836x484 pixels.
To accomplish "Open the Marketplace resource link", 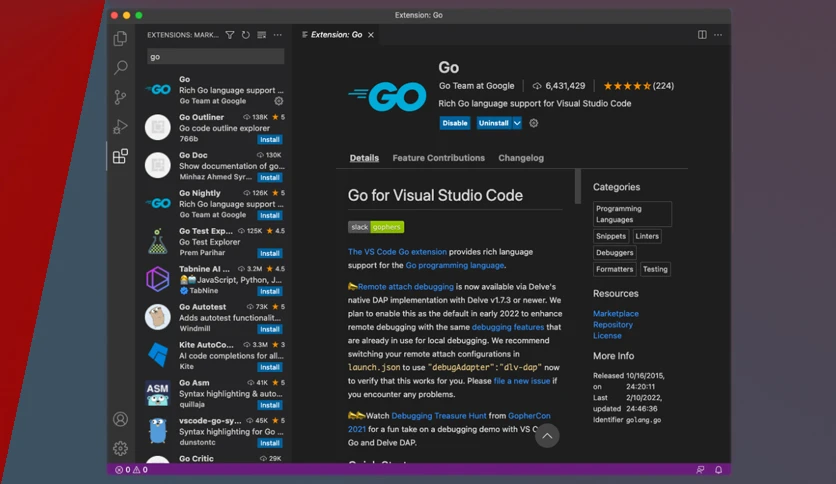I will click(x=616, y=313).
